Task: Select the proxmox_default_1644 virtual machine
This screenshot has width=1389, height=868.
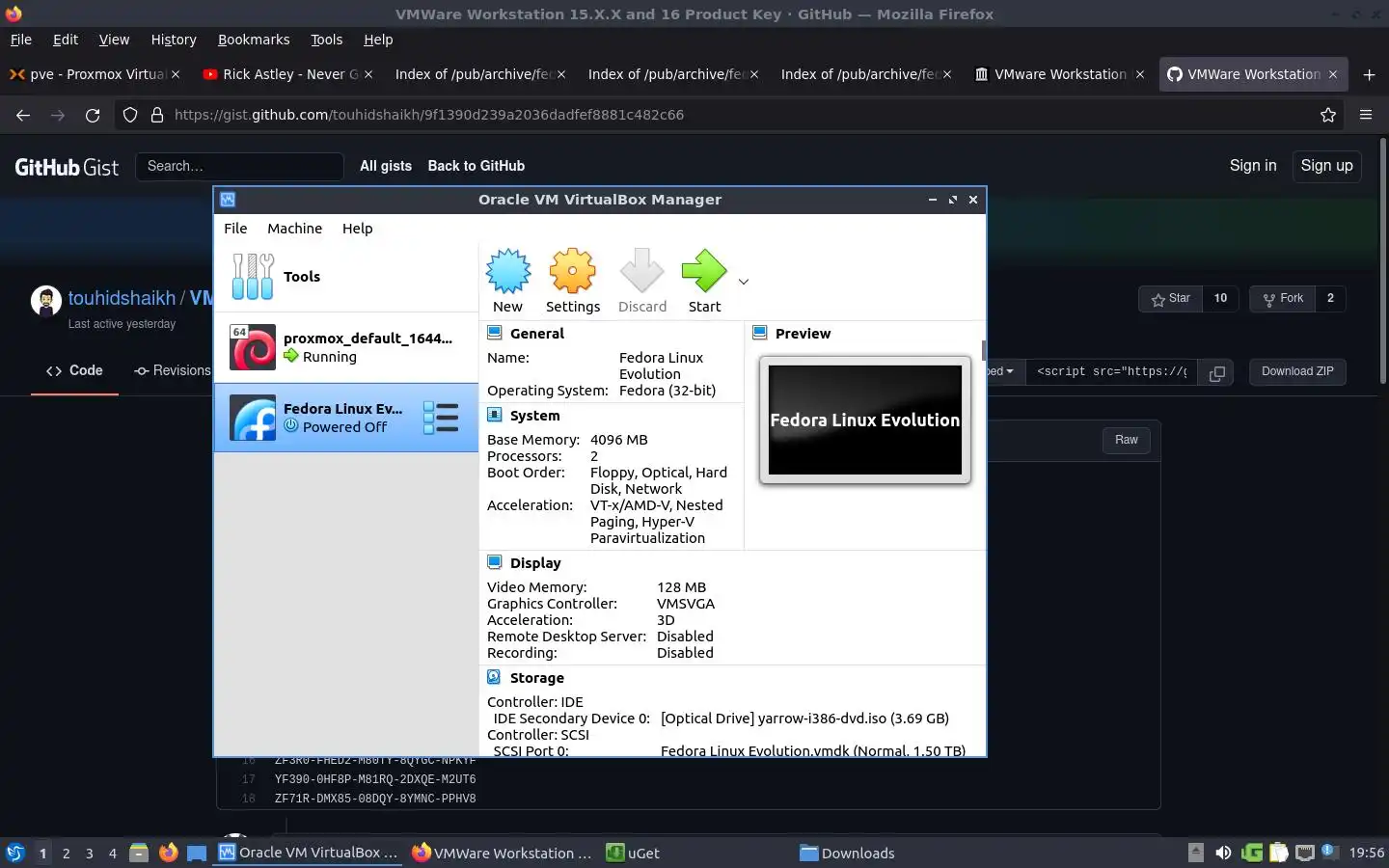Action: [346, 347]
